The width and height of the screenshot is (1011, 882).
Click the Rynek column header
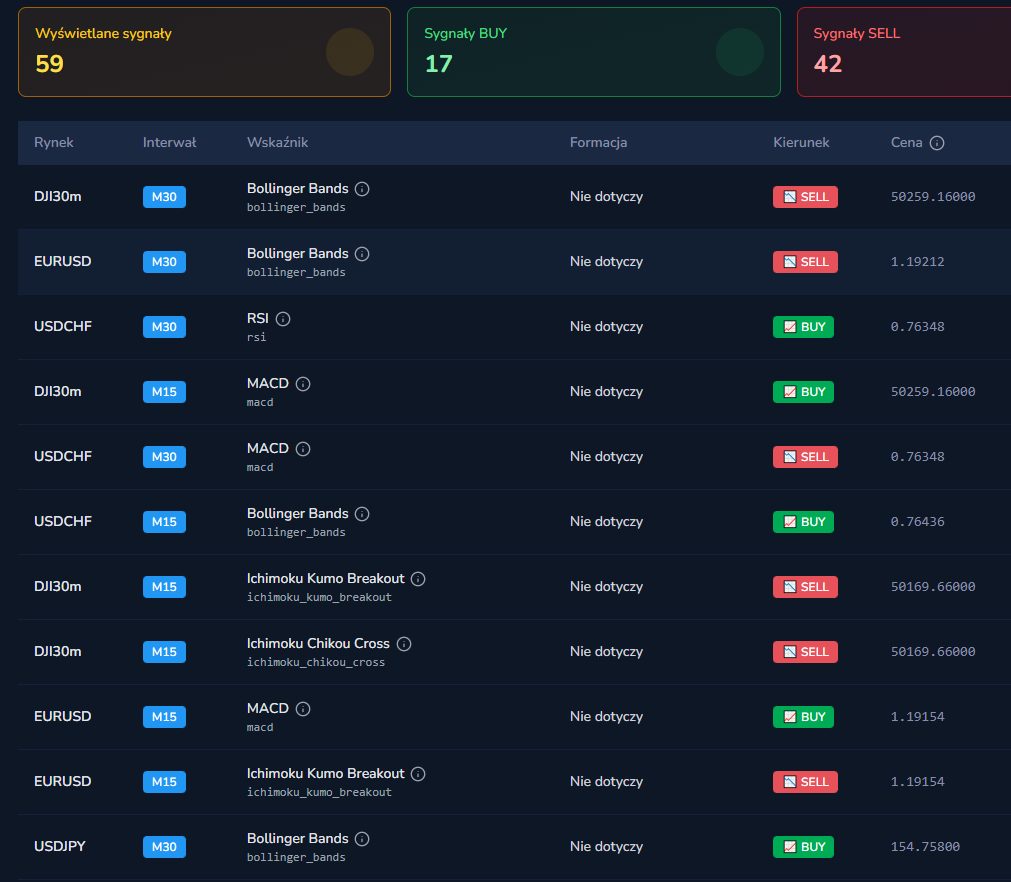pos(54,143)
